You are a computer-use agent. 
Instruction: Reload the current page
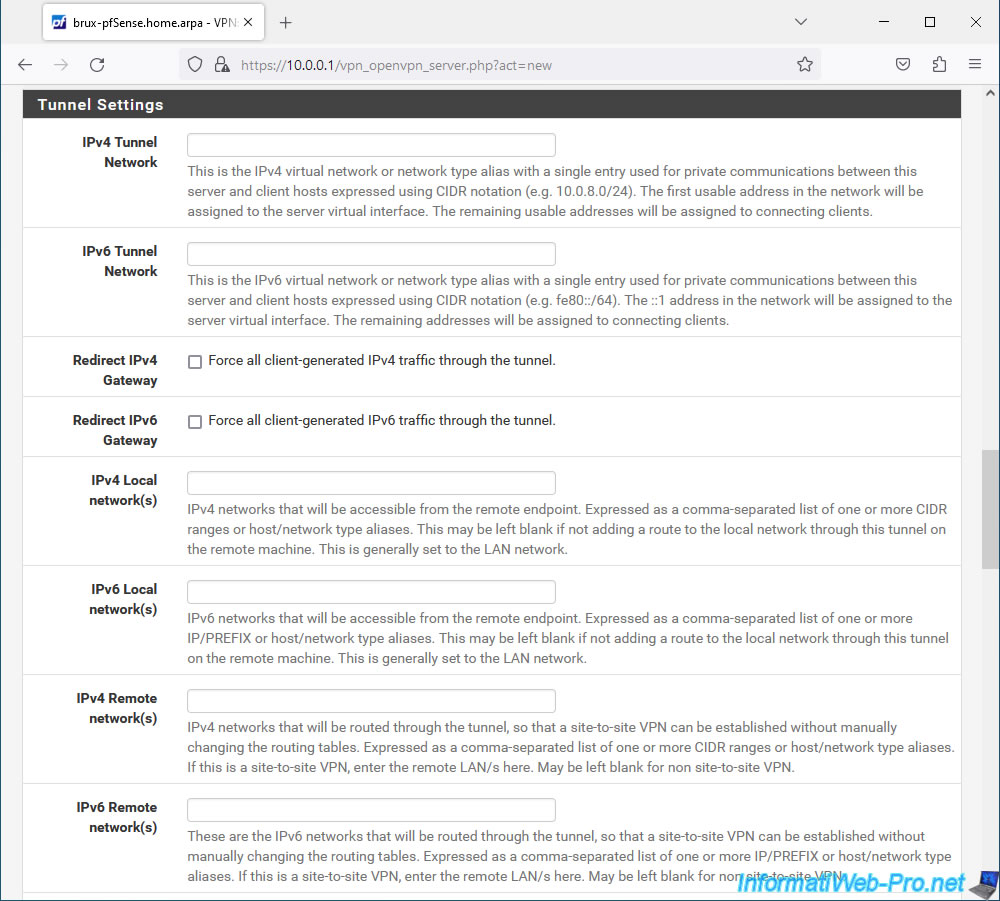pyautogui.click(x=97, y=64)
